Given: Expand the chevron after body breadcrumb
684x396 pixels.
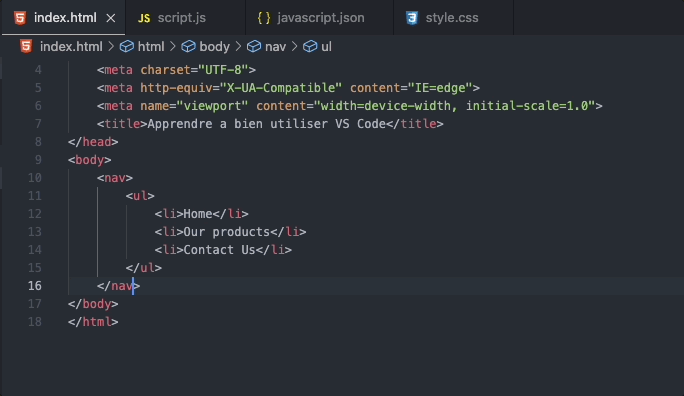Looking at the screenshot, I should coord(238,46).
